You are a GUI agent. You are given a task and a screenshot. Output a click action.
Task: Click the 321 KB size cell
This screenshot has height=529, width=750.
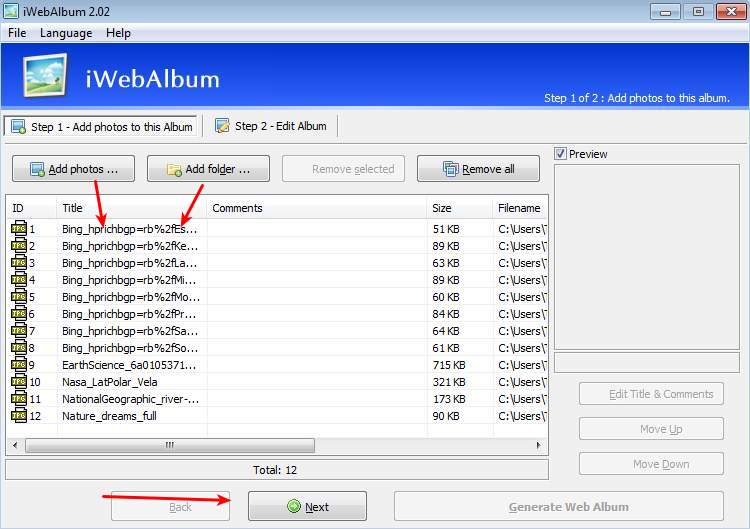(x=449, y=382)
